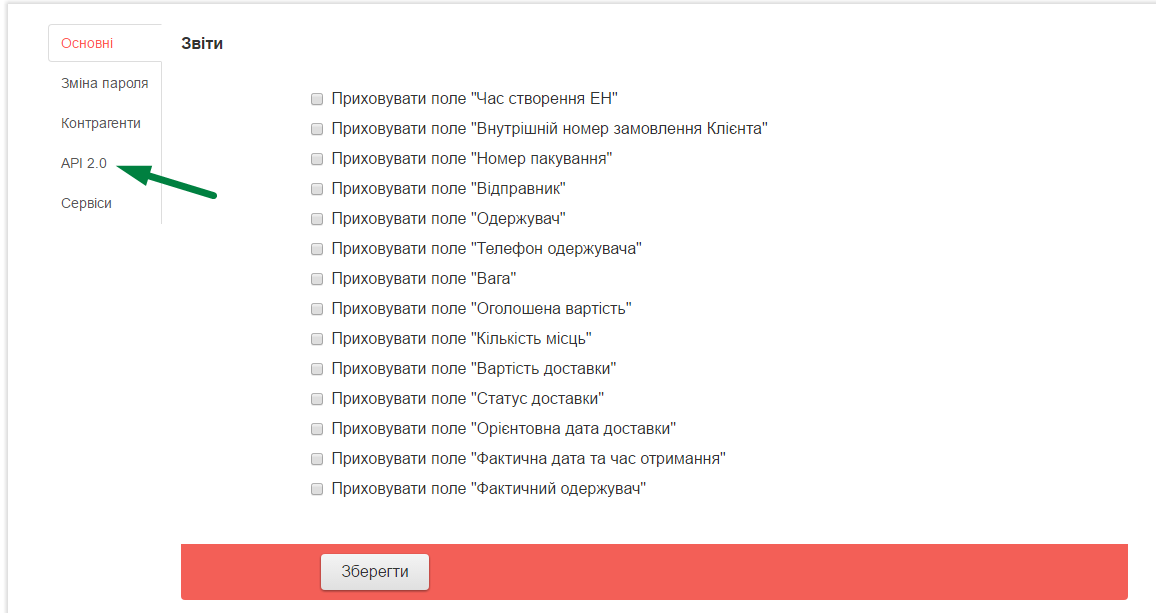This screenshot has width=1156, height=613.
Task: Check hide "Фактична дата та час отримання"
Action: click(317, 459)
